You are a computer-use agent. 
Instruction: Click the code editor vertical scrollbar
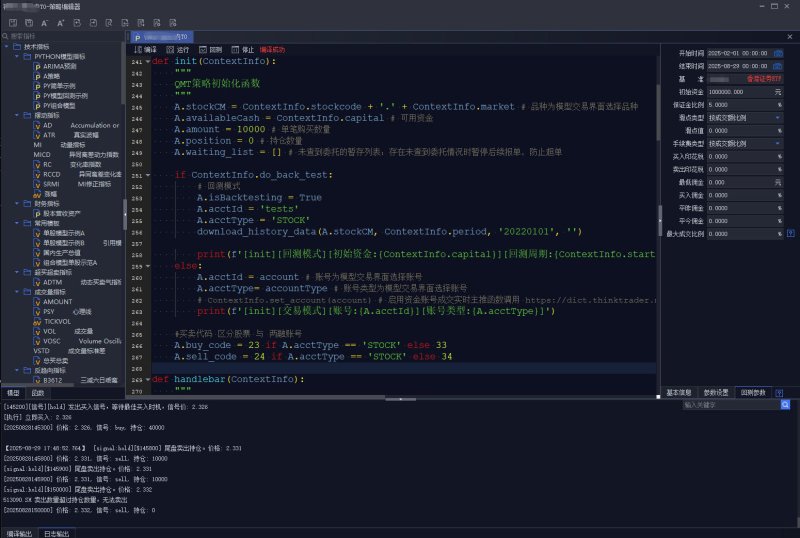(658, 112)
